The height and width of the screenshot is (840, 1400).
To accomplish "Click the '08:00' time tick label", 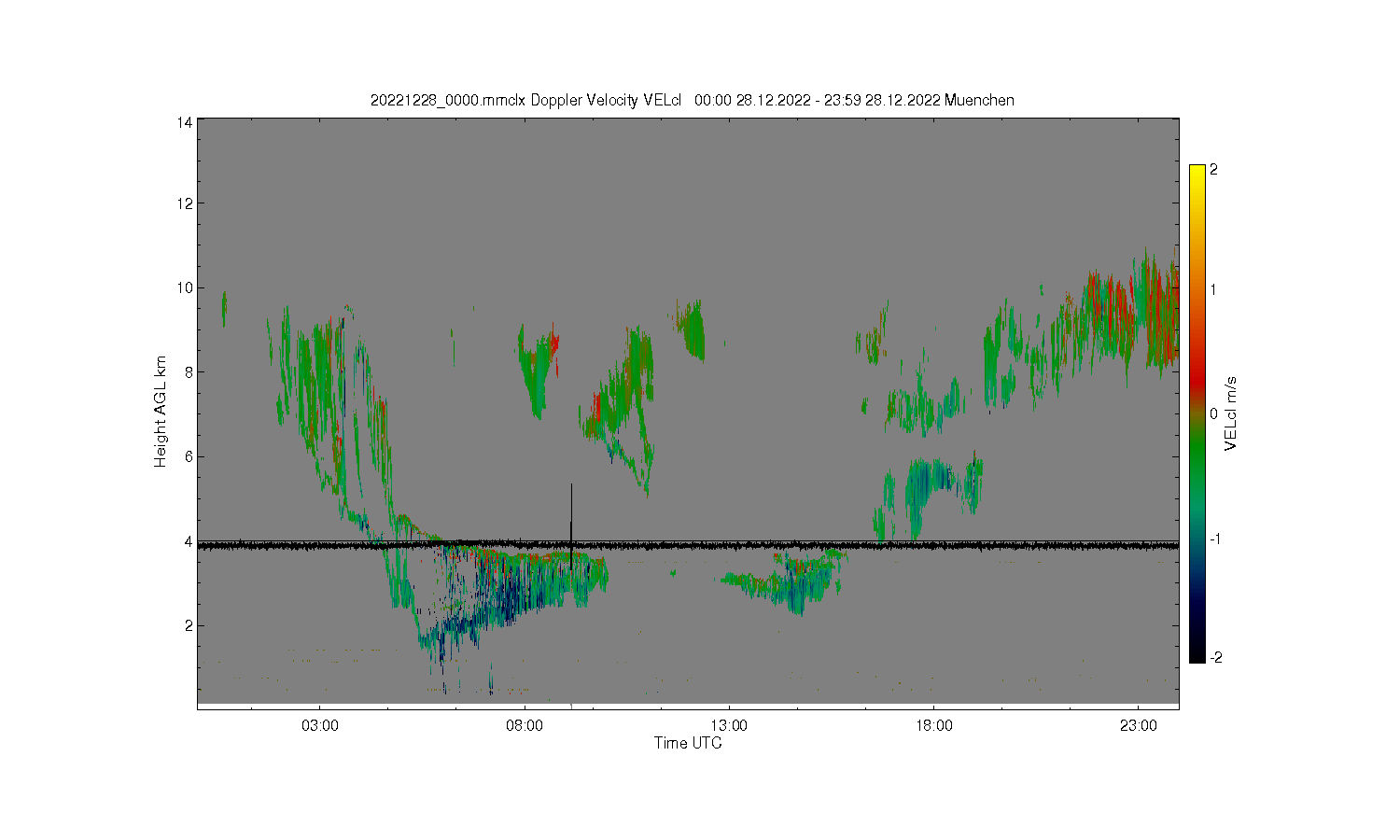I will pos(525,726).
